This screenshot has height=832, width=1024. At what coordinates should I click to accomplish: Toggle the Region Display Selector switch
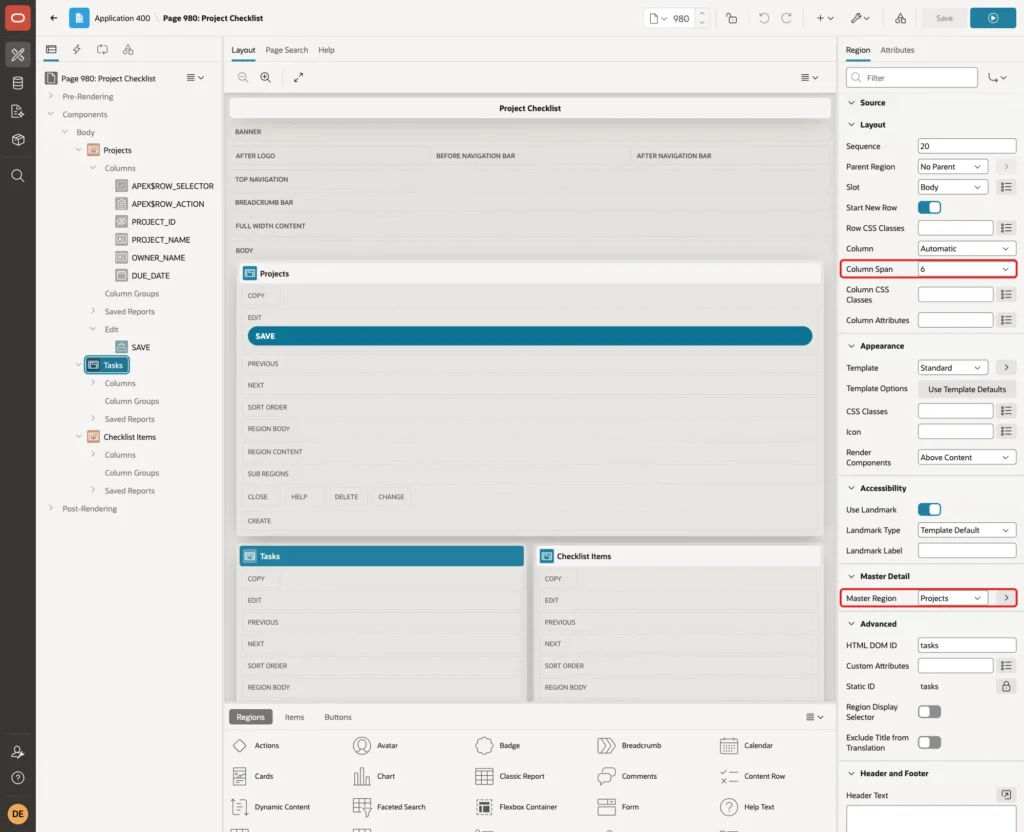pyautogui.click(x=929, y=712)
